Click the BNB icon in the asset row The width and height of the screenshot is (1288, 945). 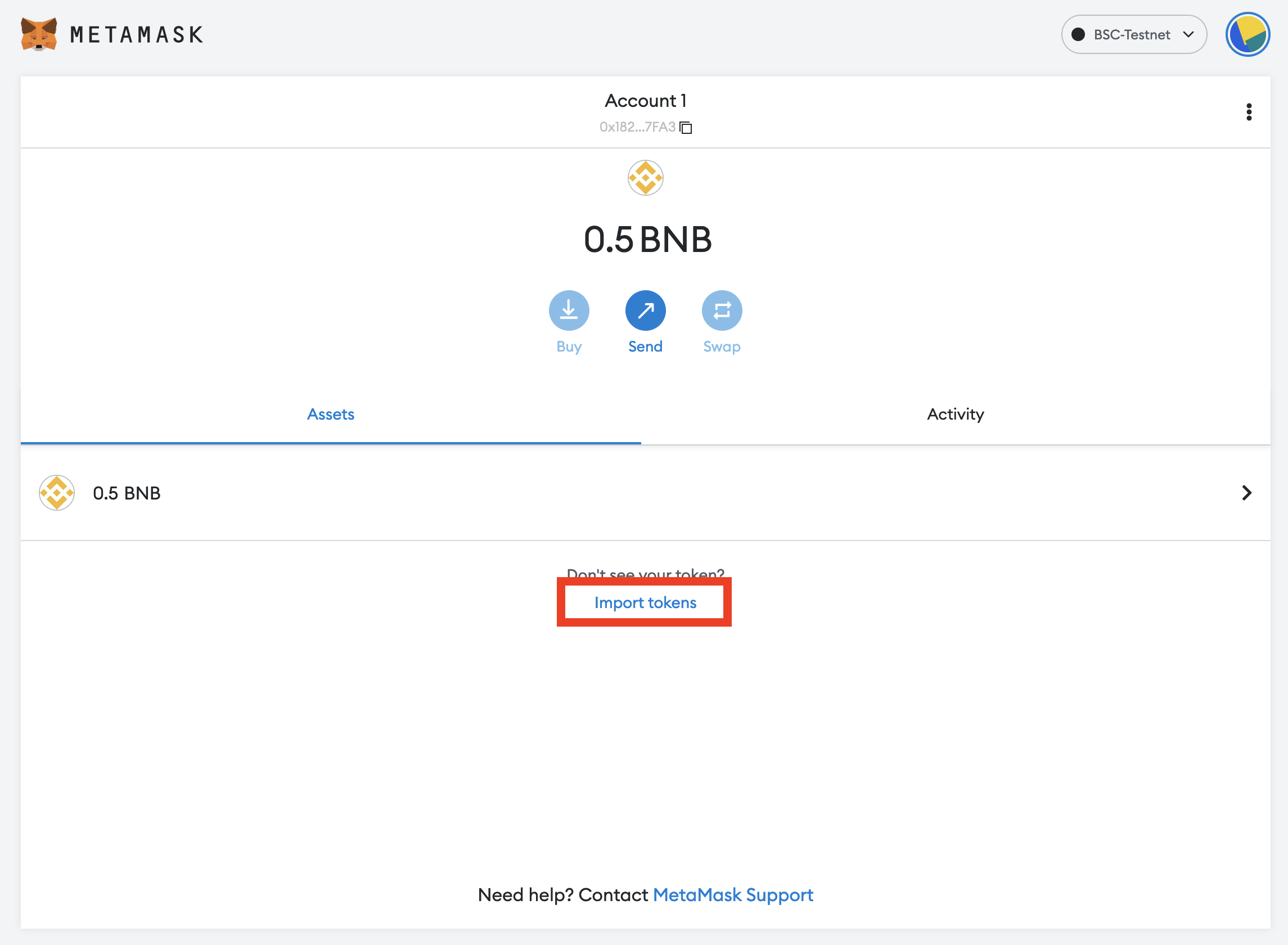click(57, 493)
